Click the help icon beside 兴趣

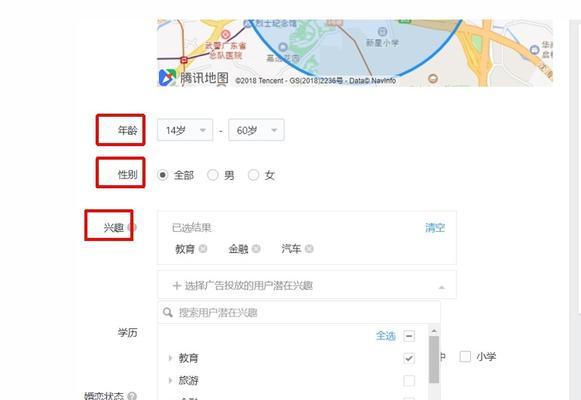coord(132,227)
